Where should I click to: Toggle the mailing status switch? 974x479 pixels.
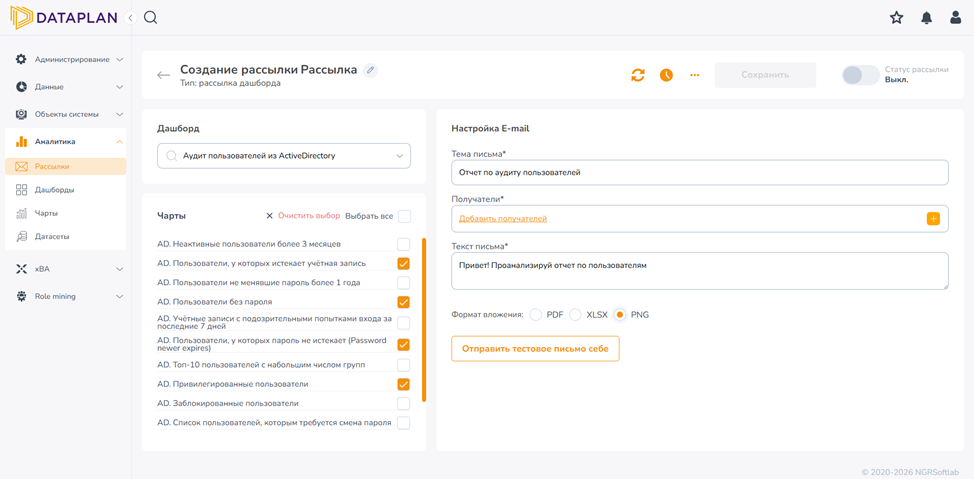[860, 75]
